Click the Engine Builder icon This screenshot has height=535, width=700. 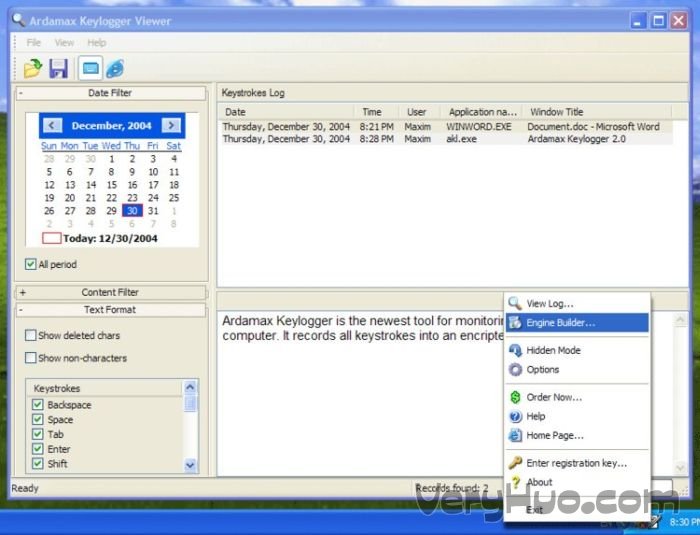coord(515,322)
